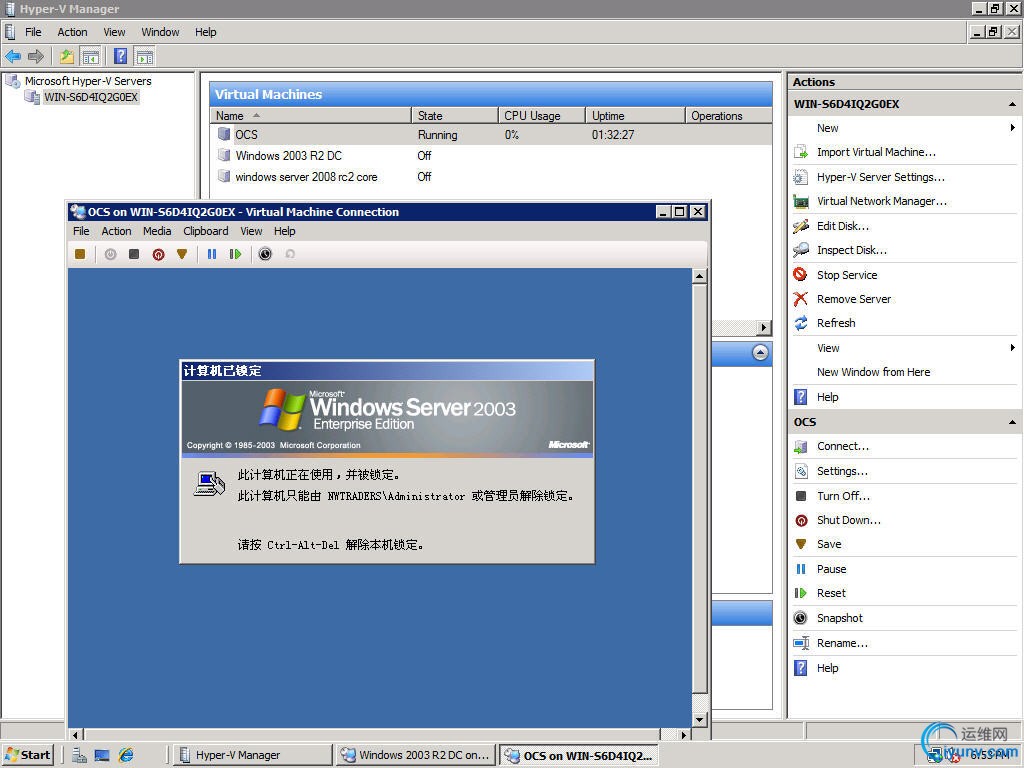
Task: Click the Show Desktop Quick Launch icon
Action: click(x=102, y=755)
